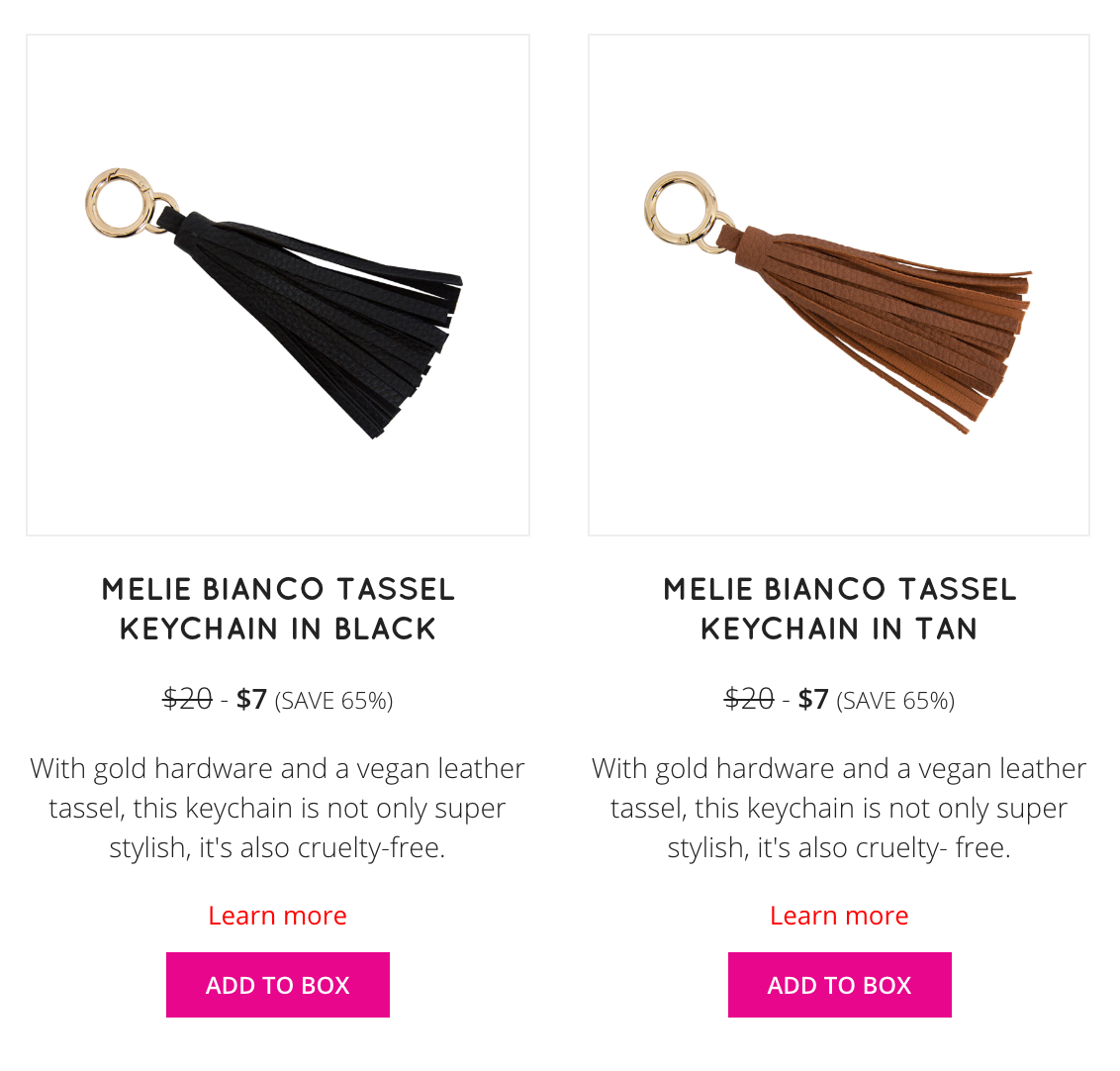Image resolution: width=1120 pixels, height=1071 pixels.
Task: Click the tan keychain description text
Action: [839, 808]
